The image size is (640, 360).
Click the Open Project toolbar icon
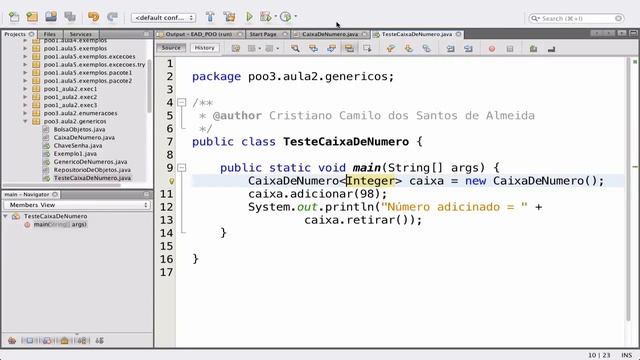click(x=51, y=17)
